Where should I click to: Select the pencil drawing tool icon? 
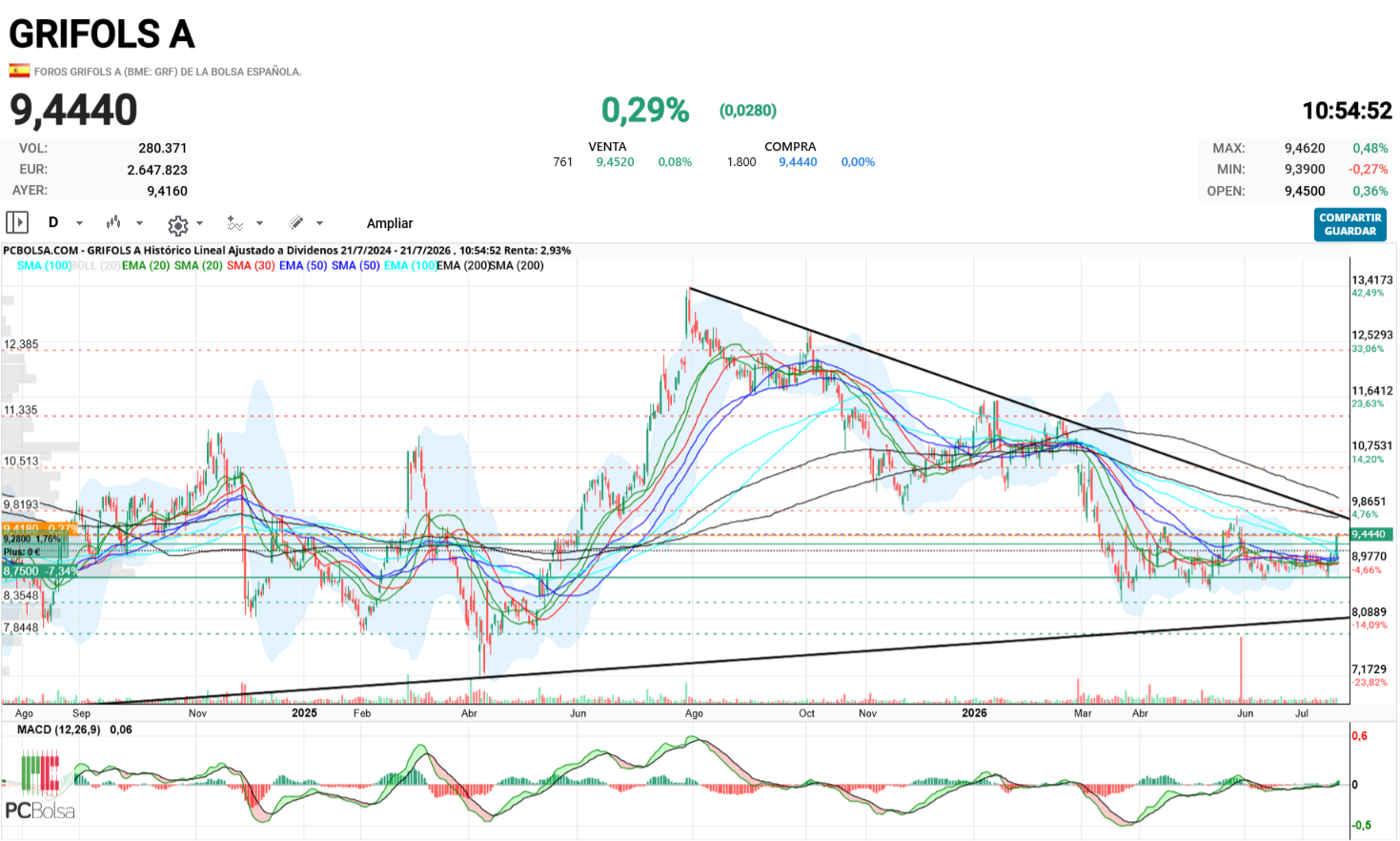click(296, 222)
